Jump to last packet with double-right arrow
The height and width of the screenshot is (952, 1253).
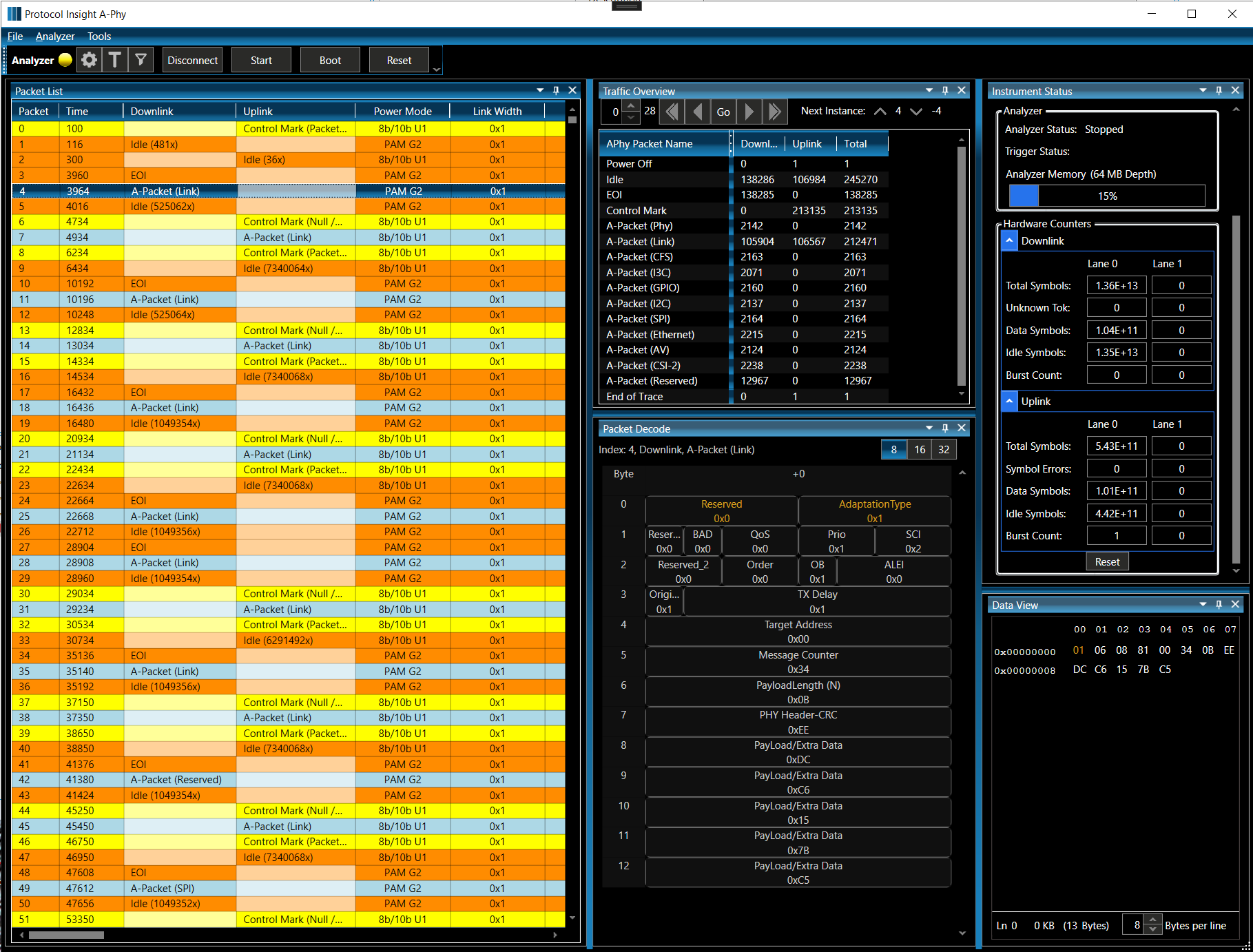775,111
